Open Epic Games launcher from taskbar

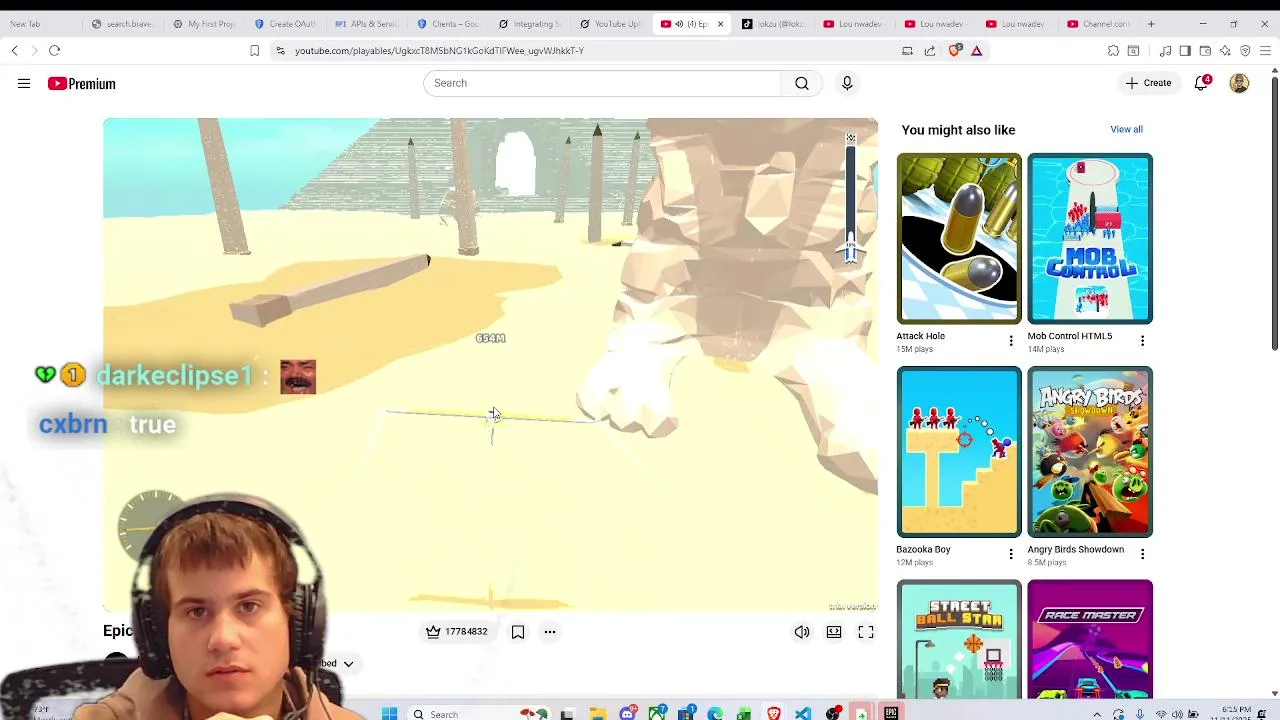click(890, 713)
